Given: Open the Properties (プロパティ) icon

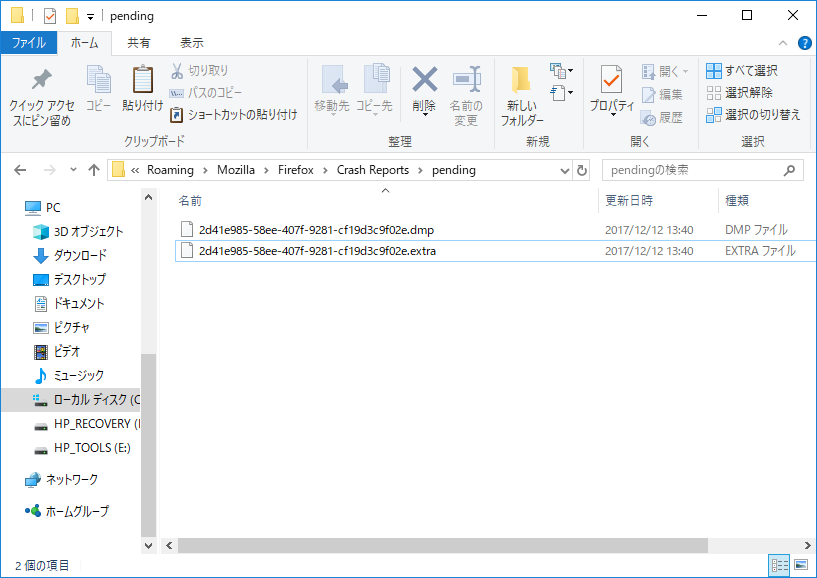Looking at the screenshot, I should [x=612, y=81].
